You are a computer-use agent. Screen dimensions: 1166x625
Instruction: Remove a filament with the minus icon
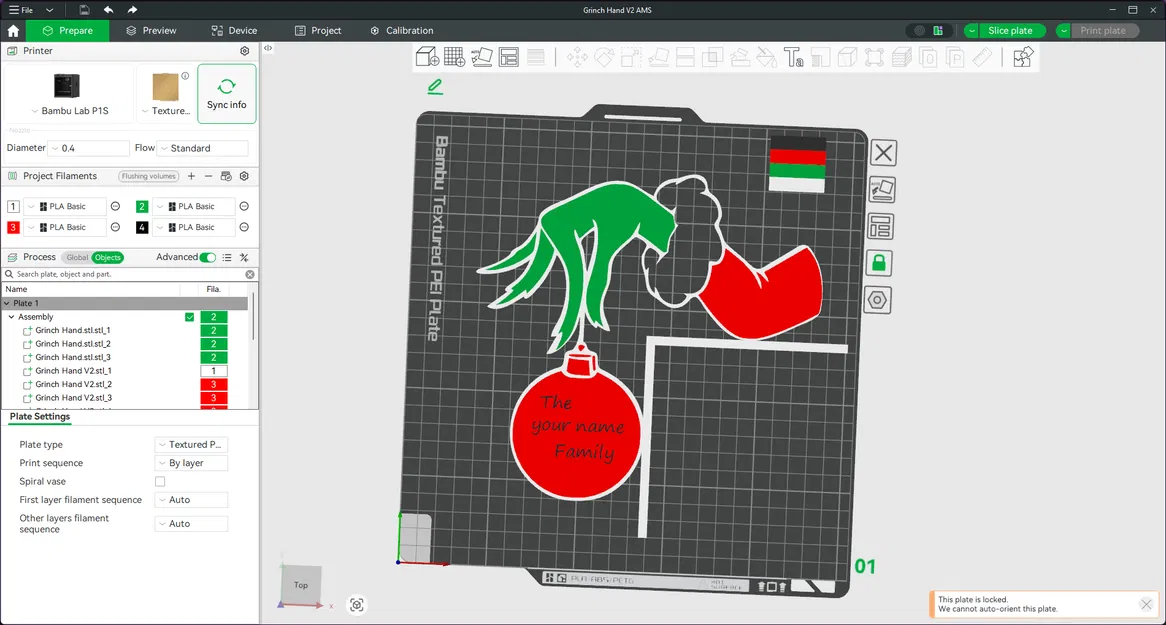click(208, 176)
